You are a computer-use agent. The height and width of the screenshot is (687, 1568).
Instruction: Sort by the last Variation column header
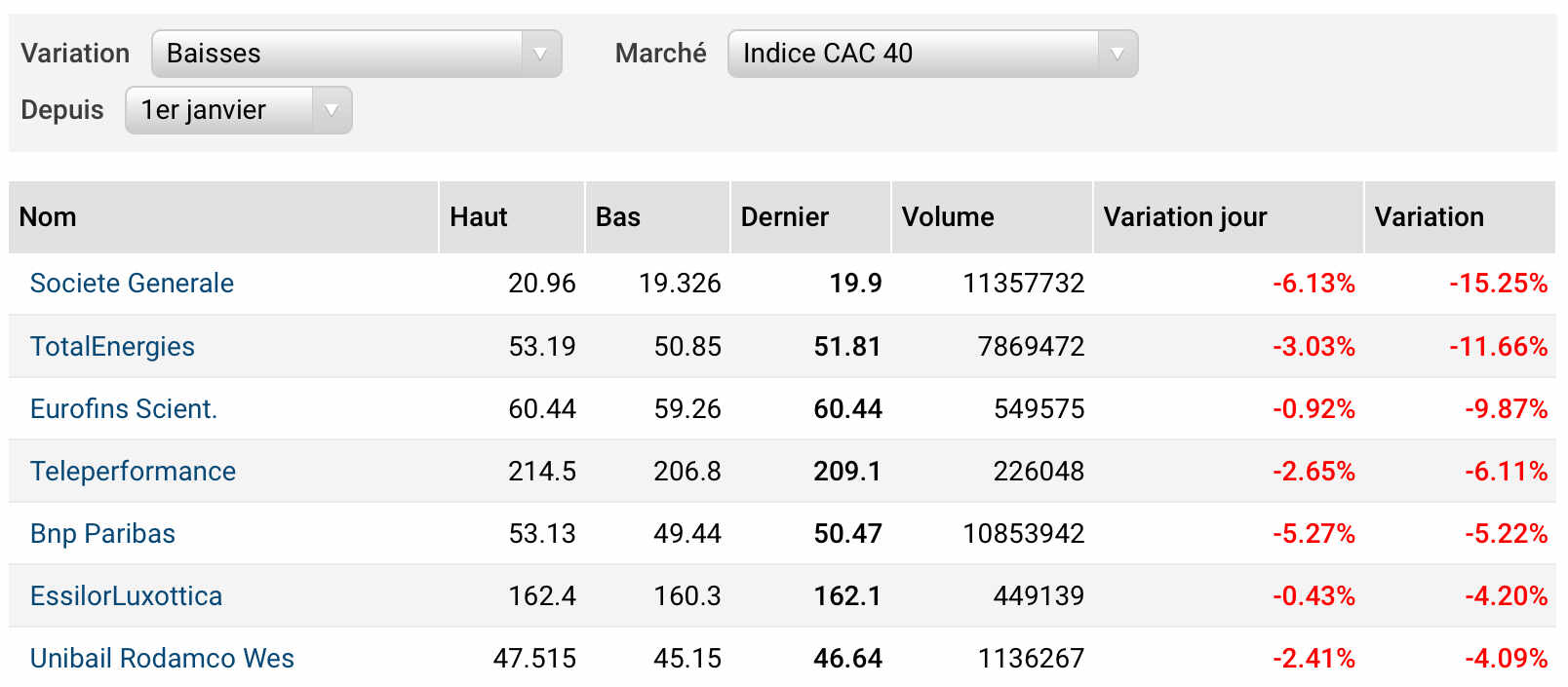coord(1430,217)
